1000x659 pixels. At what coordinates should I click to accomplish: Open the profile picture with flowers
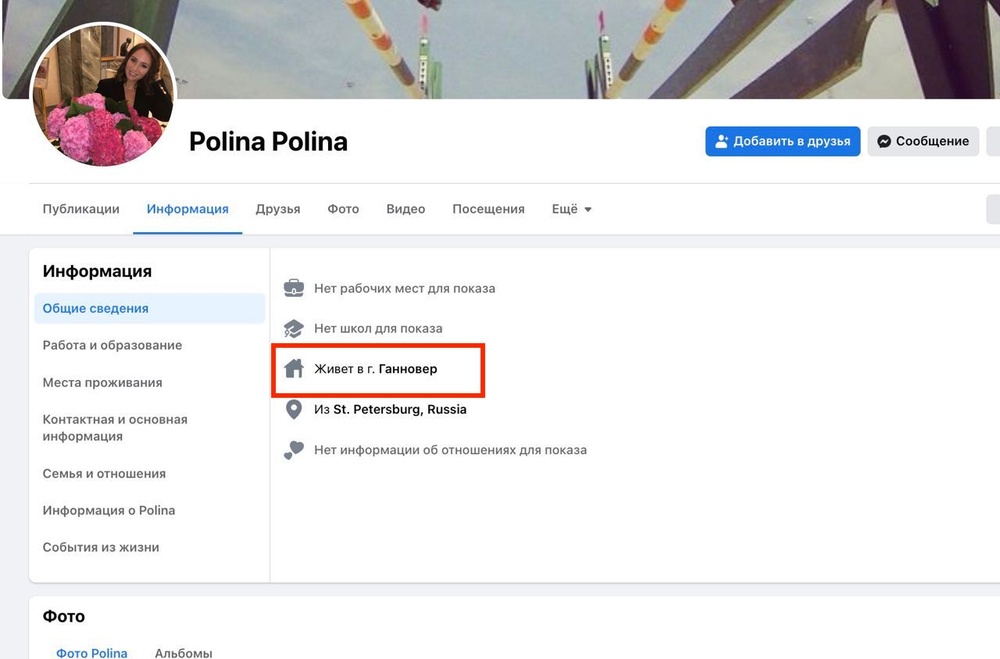(104, 95)
